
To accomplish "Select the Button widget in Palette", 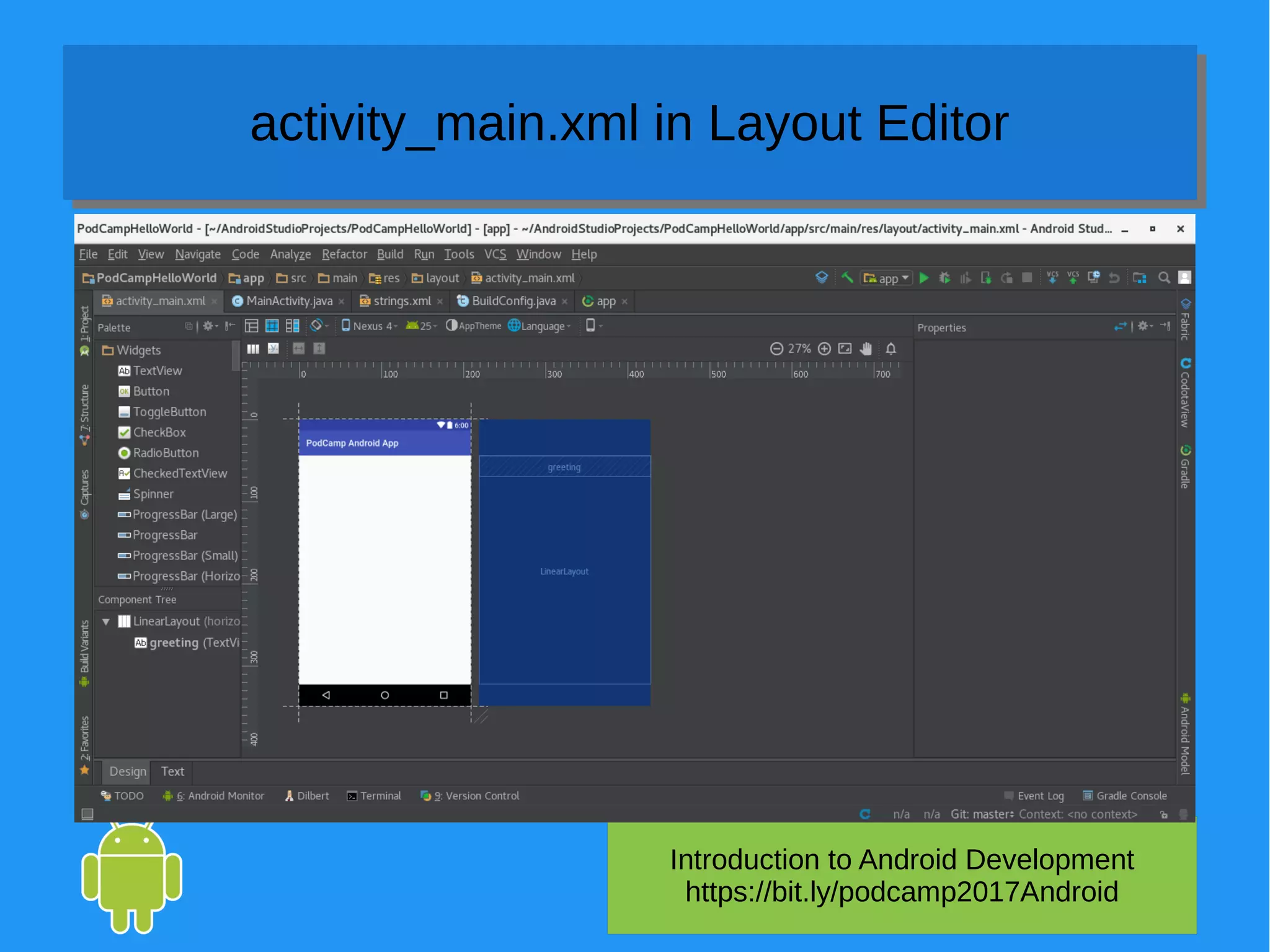I will pos(144,391).
